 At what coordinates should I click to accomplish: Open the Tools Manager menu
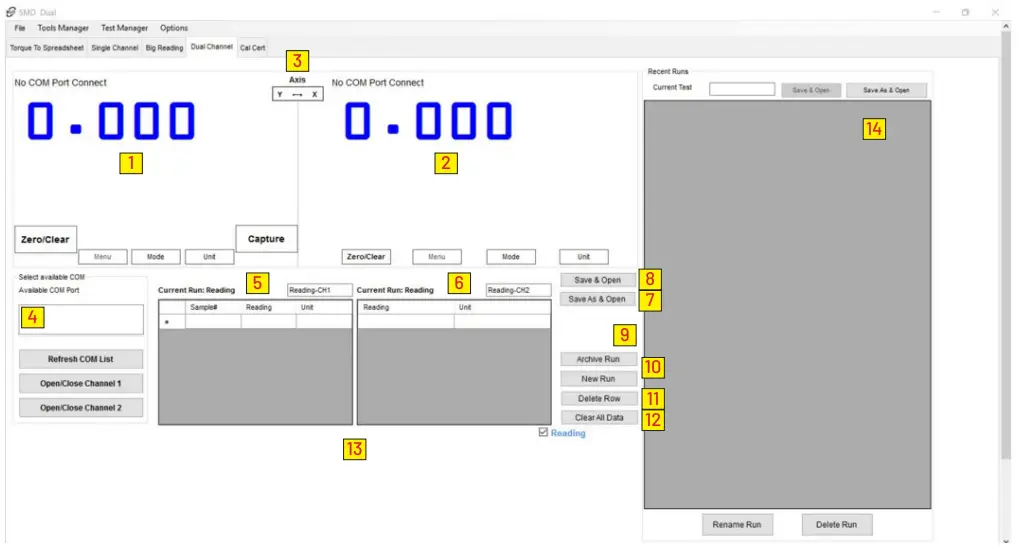[x=63, y=28]
